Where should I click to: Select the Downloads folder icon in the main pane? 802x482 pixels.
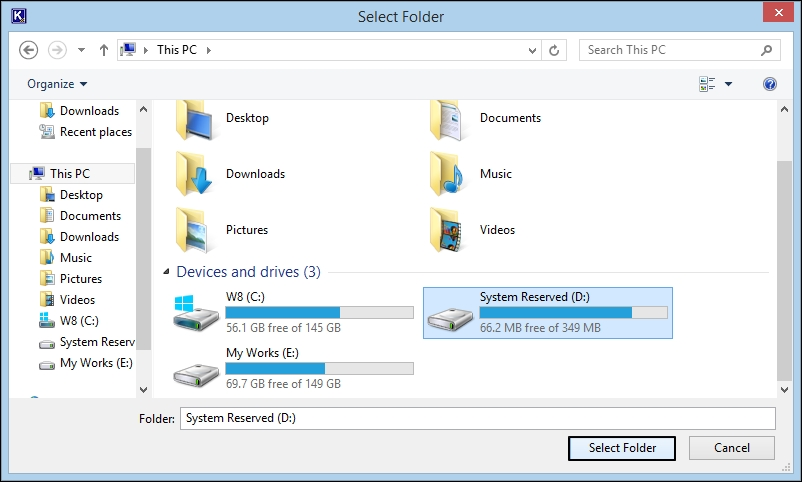194,174
